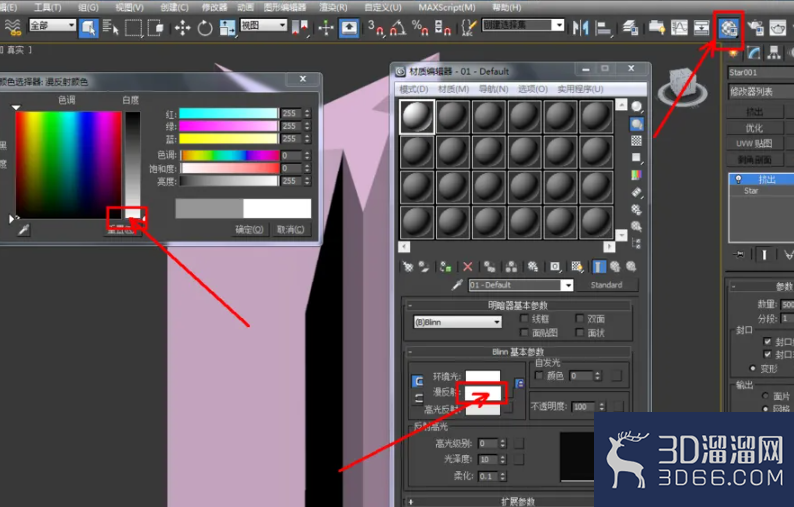Select the 面片 output radio button
The height and width of the screenshot is (507, 794).
(765, 396)
